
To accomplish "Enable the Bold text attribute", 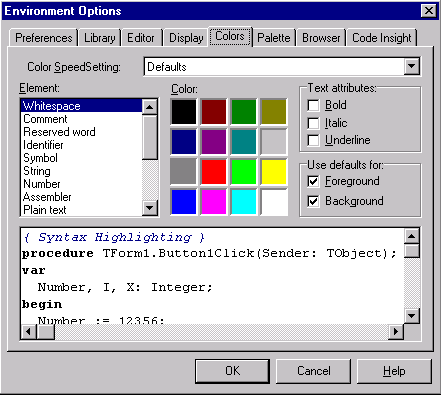I will click(313, 105).
